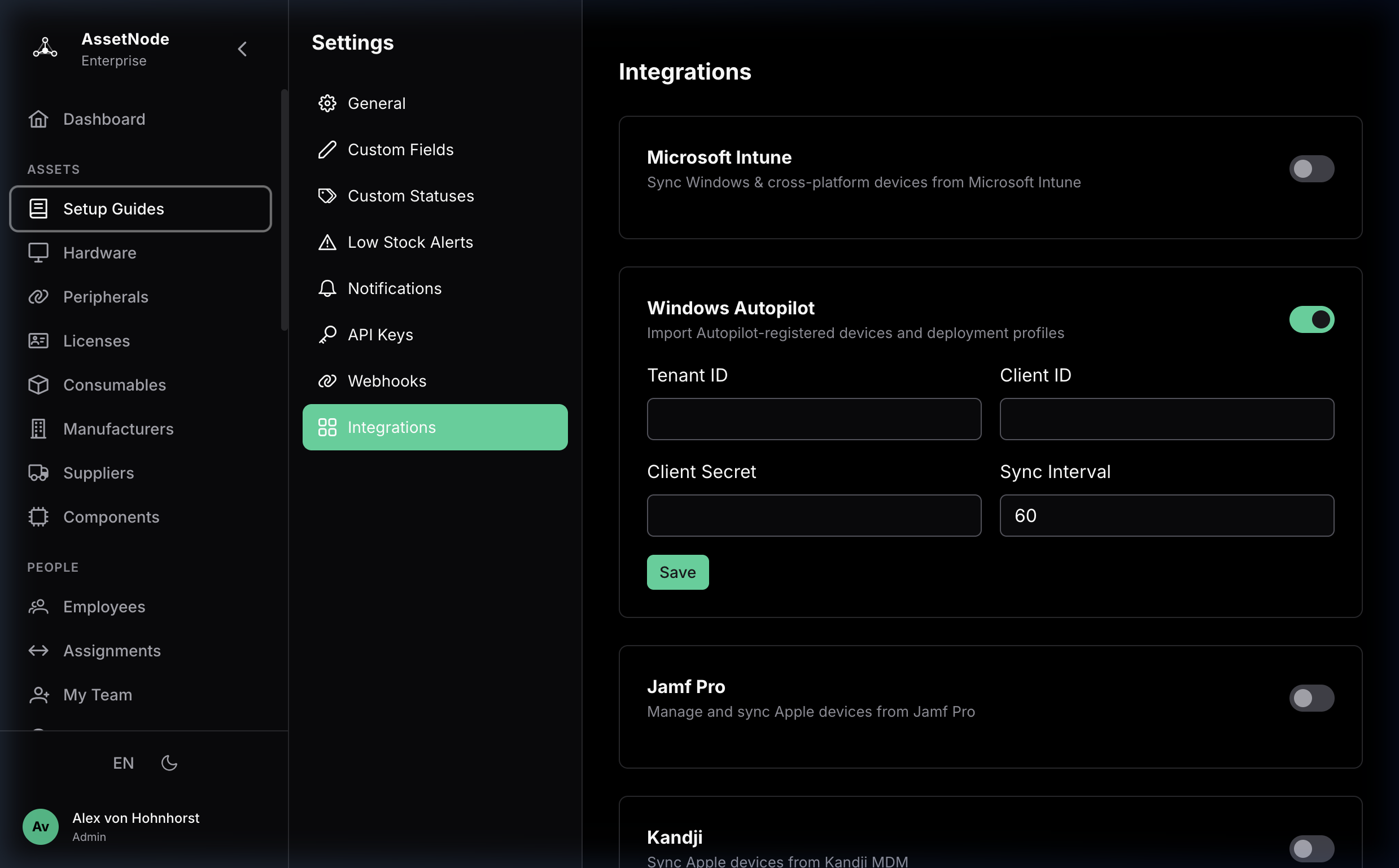
Task: Click the Manufacturers building icon
Action: click(38, 429)
